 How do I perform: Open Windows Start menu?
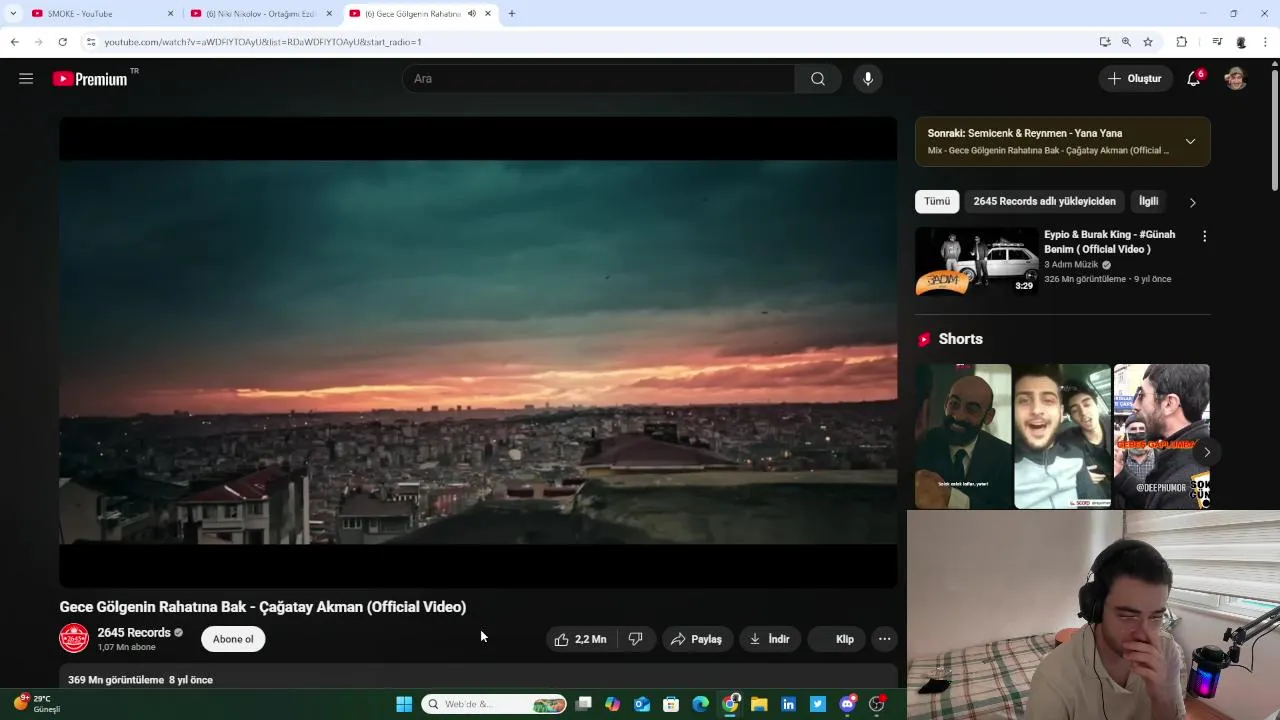(404, 704)
